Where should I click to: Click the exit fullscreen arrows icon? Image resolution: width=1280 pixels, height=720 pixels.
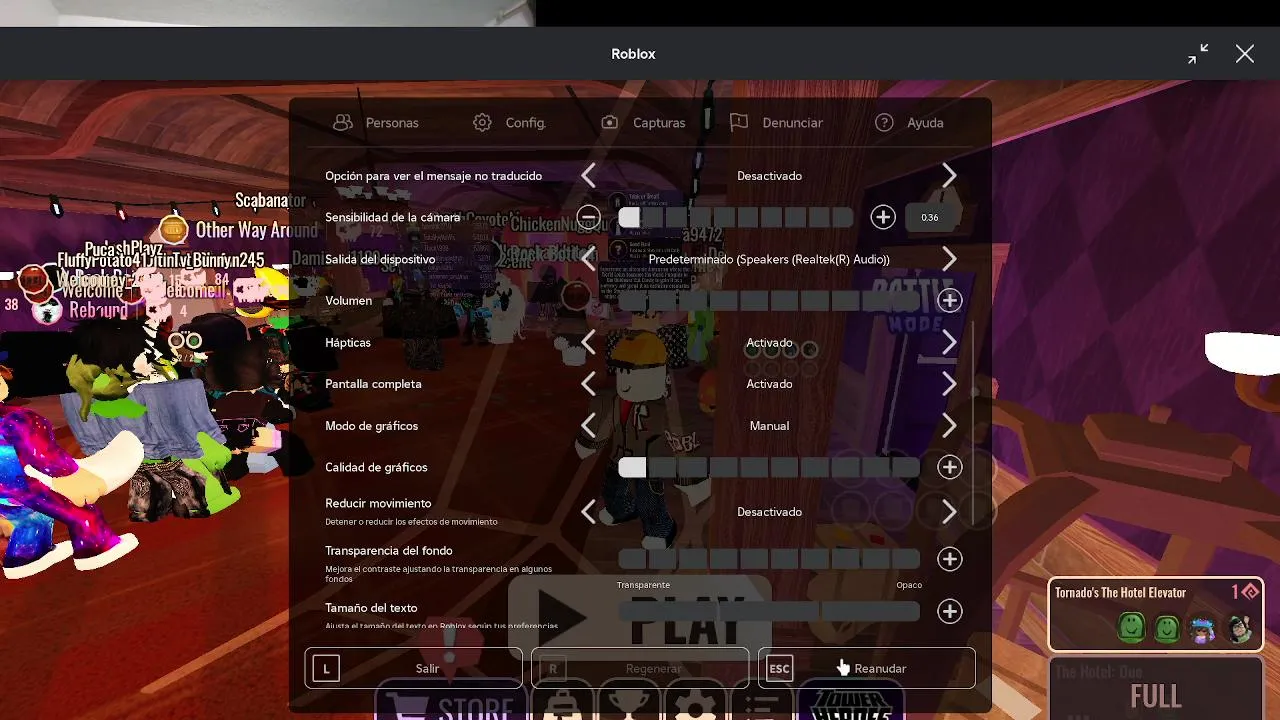(1198, 54)
